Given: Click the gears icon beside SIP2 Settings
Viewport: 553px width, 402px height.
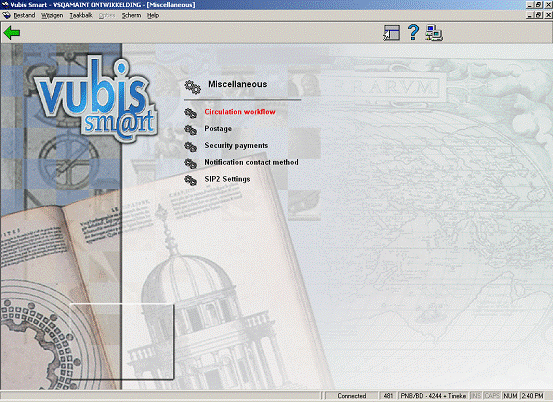Looking at the screenshot, I should [x=190, y=181].
